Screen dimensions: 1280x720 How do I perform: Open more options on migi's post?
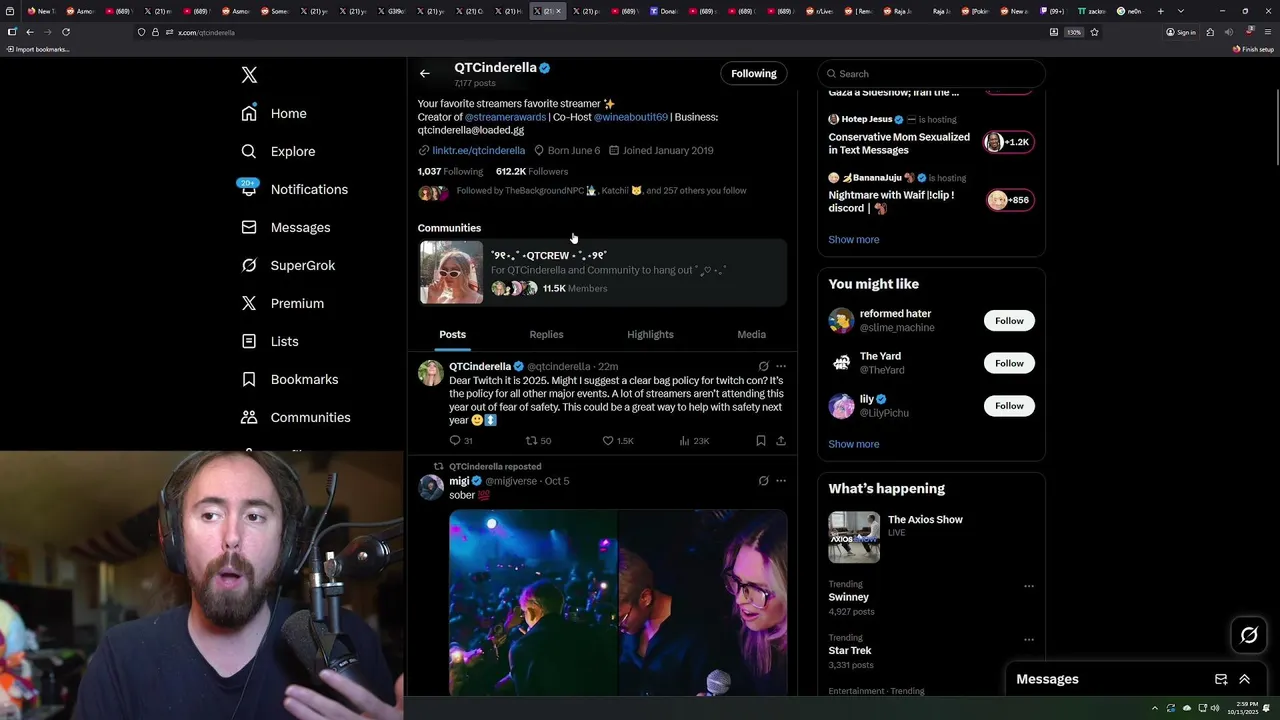pos(781,481)
